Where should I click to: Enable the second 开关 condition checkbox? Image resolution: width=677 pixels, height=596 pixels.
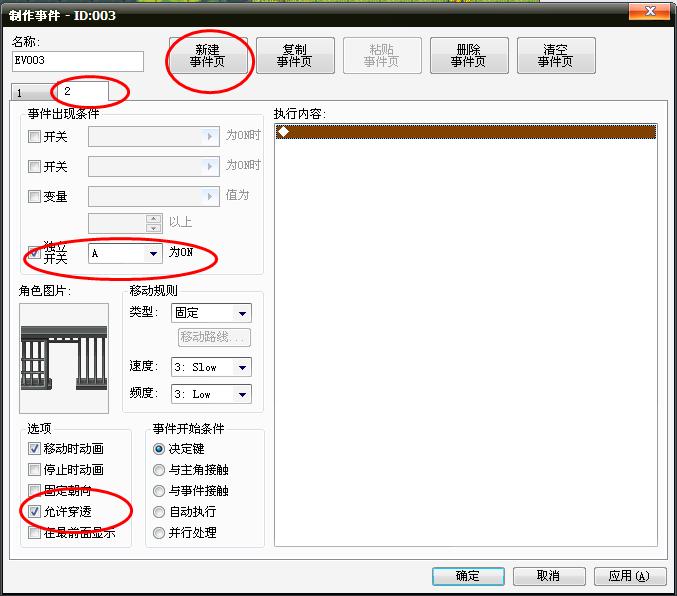pos(34,166)
